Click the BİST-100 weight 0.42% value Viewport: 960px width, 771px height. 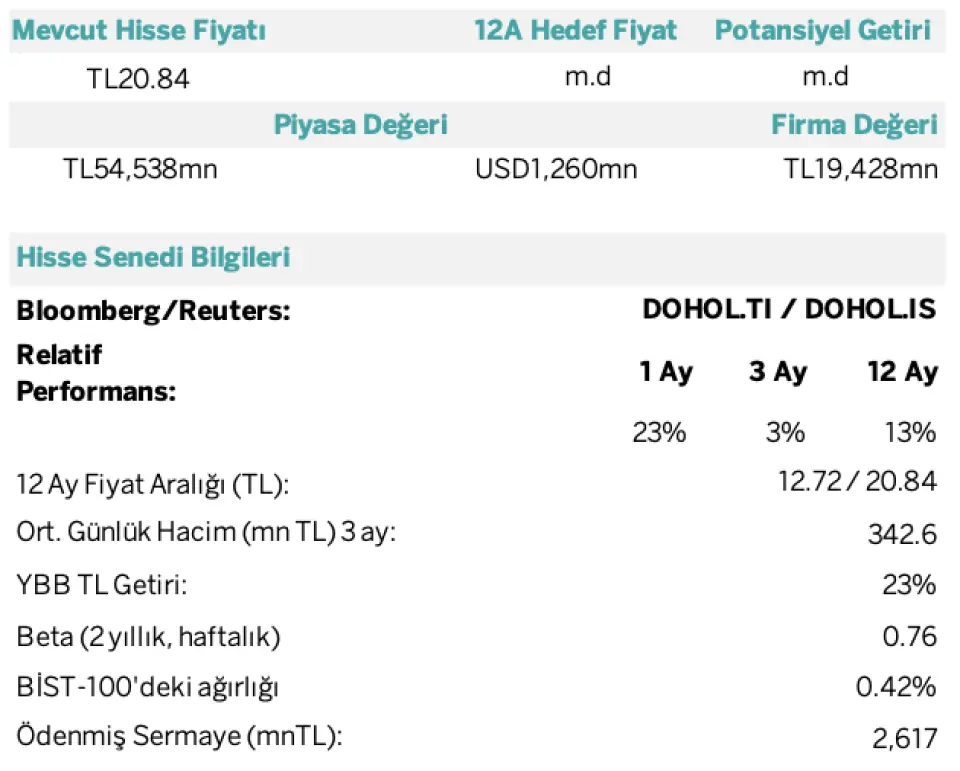896,687
